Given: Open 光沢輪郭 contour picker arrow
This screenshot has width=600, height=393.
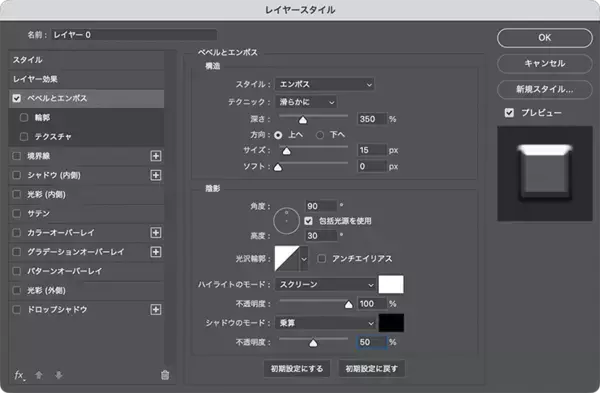Looking at the screenshot, I should [x=304, y=259].
